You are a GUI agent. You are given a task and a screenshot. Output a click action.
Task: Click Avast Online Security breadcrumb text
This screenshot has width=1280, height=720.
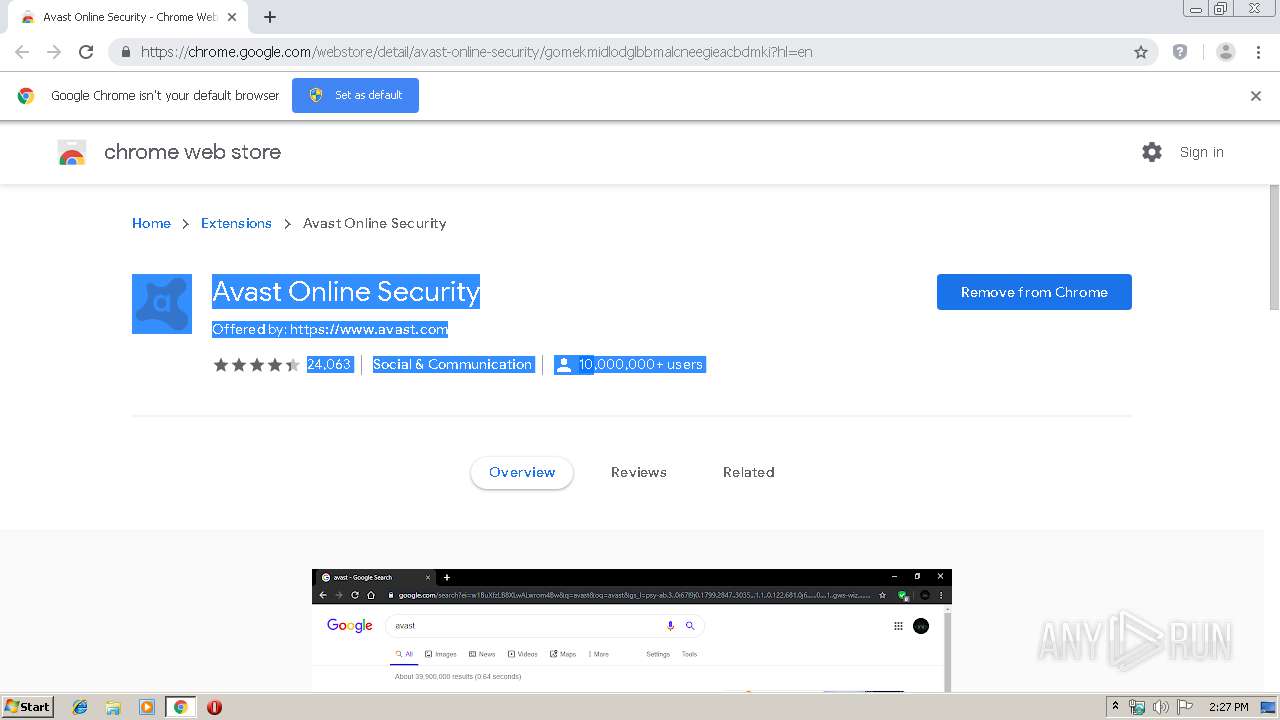tap(375, 223)
